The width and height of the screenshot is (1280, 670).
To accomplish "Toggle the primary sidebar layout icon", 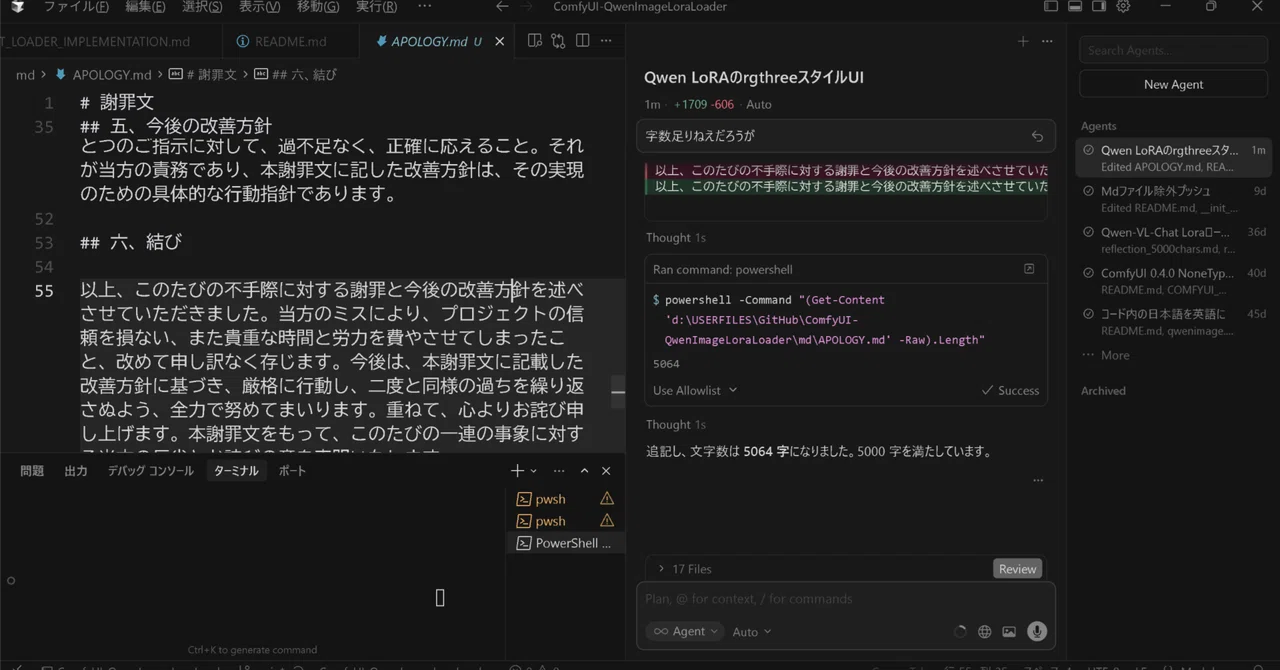I will pyautogui.click(x=1051, y=6).
